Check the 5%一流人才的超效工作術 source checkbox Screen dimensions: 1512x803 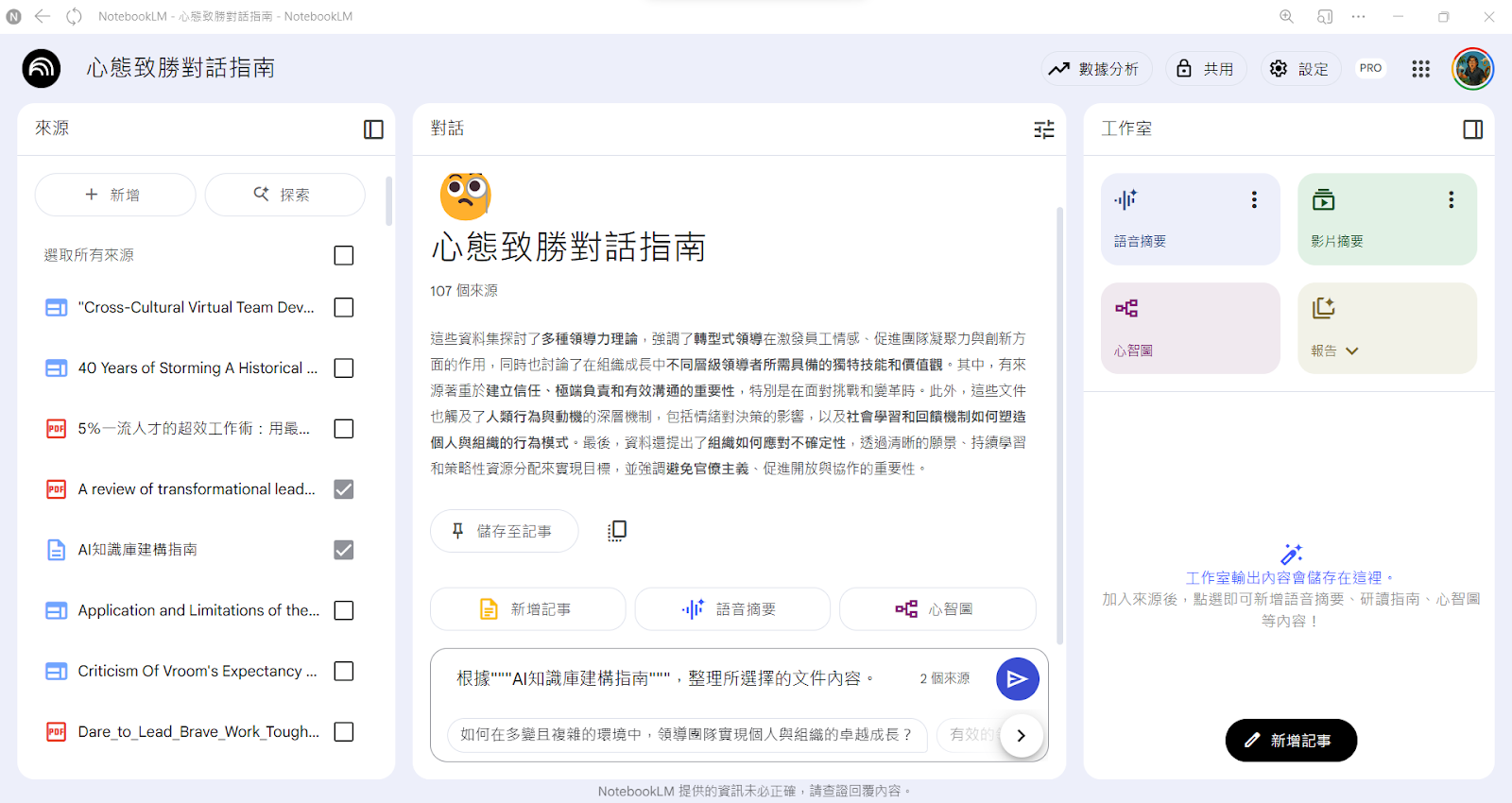coord(344,428)
